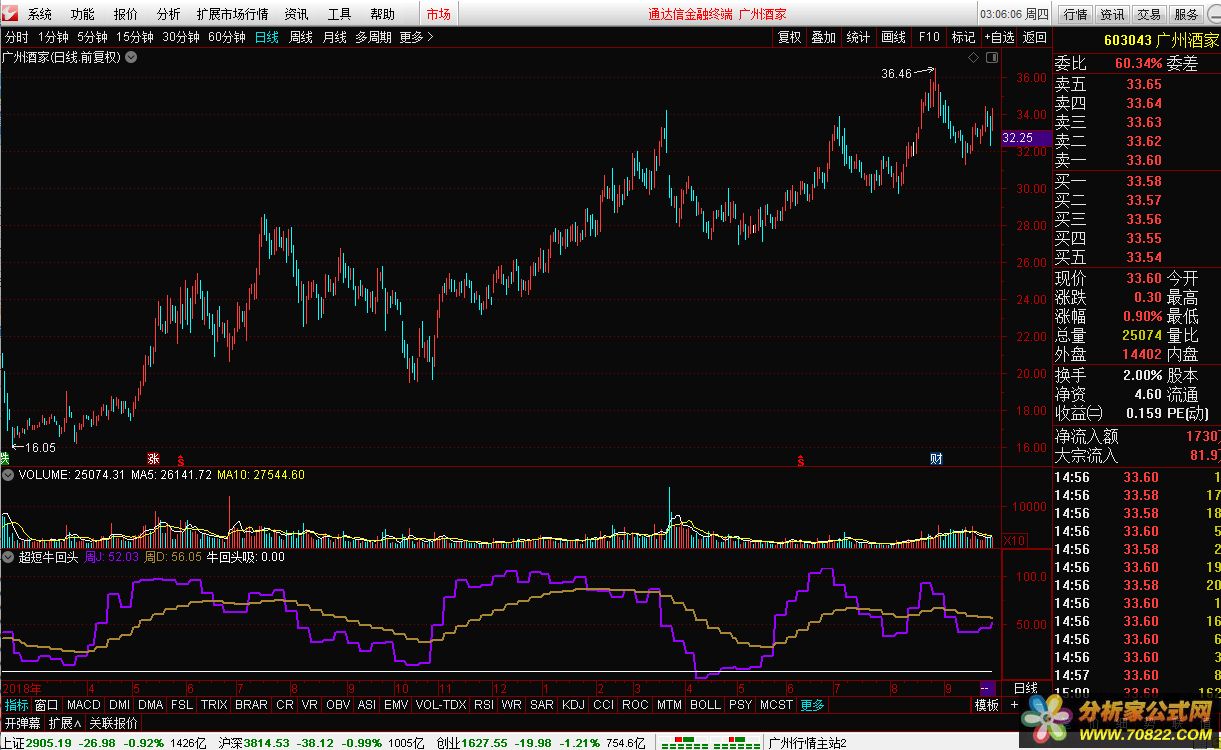Select the 月线 monthly period
The image size is (1221, 750).
(x=335, y=37)
